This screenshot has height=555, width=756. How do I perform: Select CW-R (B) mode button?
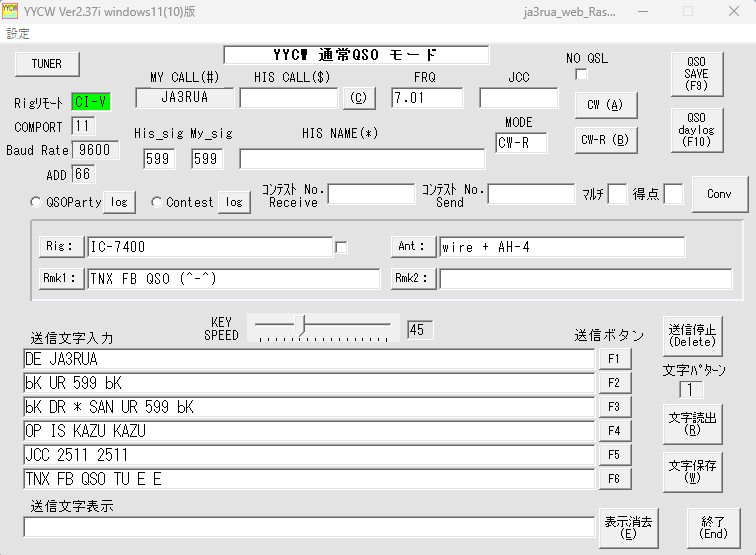tap(605, 140)
